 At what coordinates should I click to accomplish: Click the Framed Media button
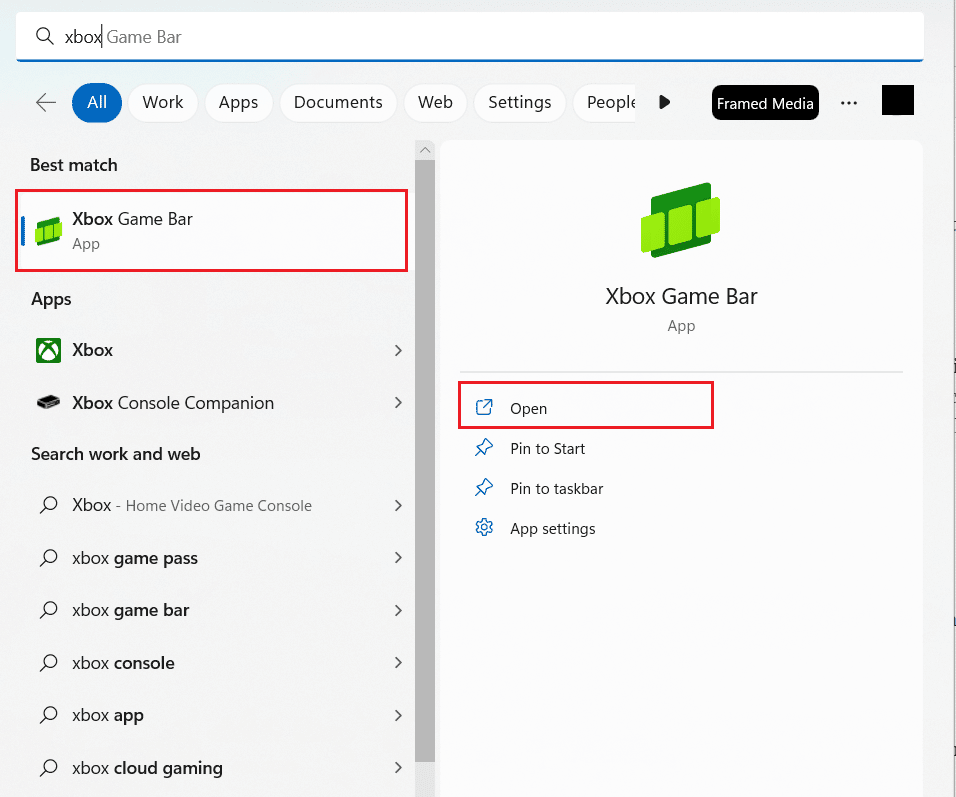coord(764,102)
